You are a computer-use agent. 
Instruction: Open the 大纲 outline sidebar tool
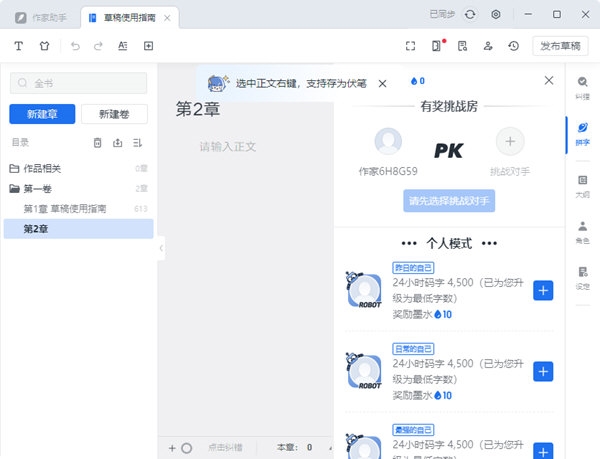click(582, 186)
